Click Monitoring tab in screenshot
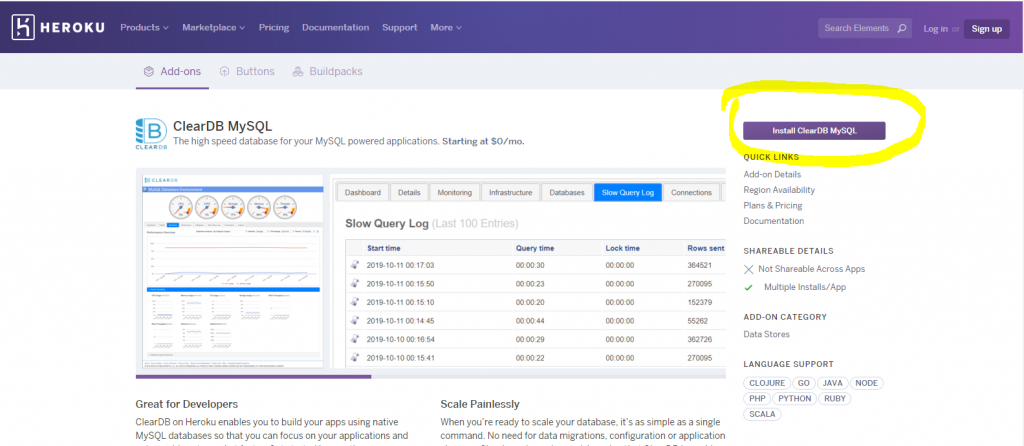Screen dimensions: 1024x446 pyautogui.click(x=455, y=193)
